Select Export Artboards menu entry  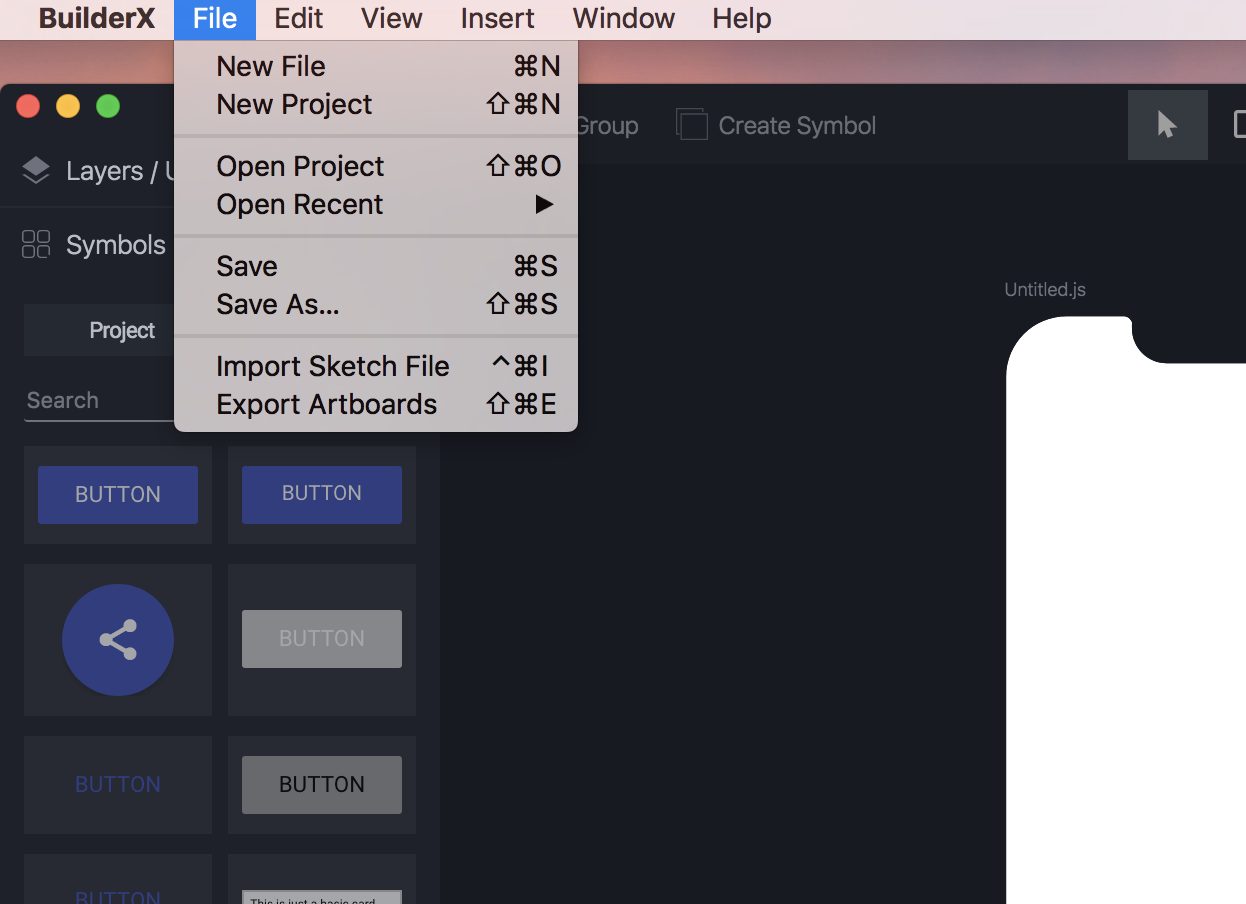coord(376,404)
